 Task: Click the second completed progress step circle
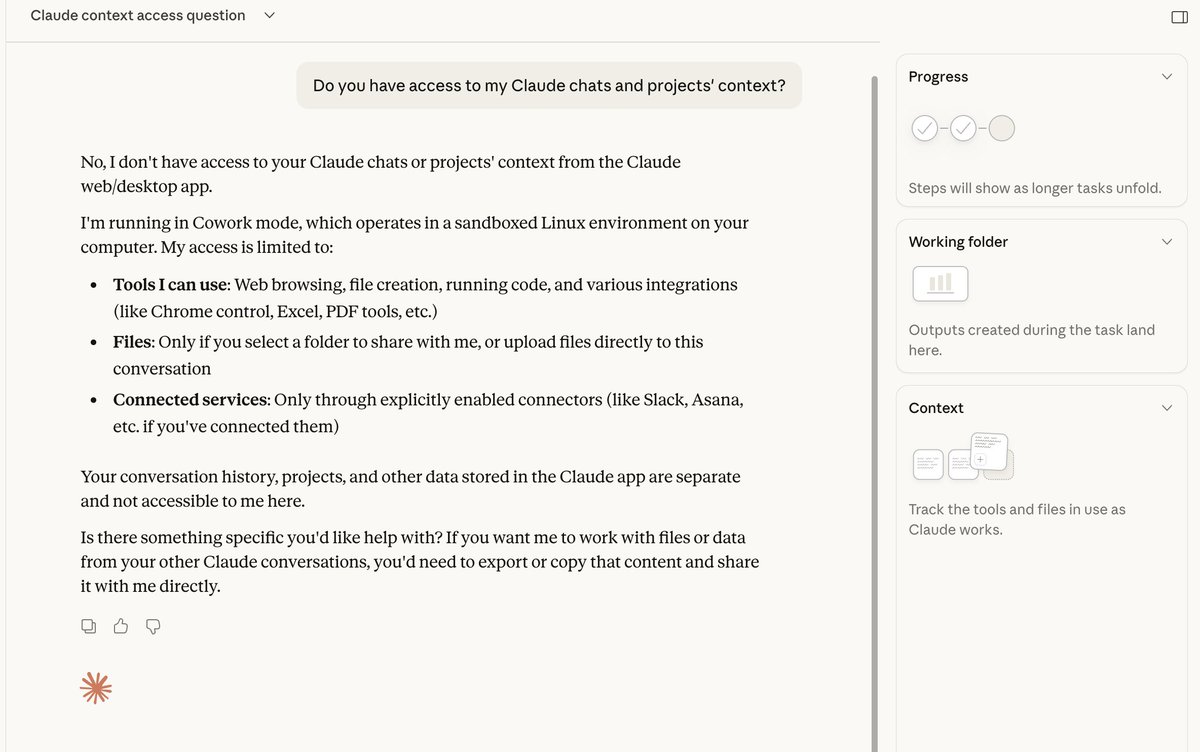pyautogui.click(x=963, y=128)
